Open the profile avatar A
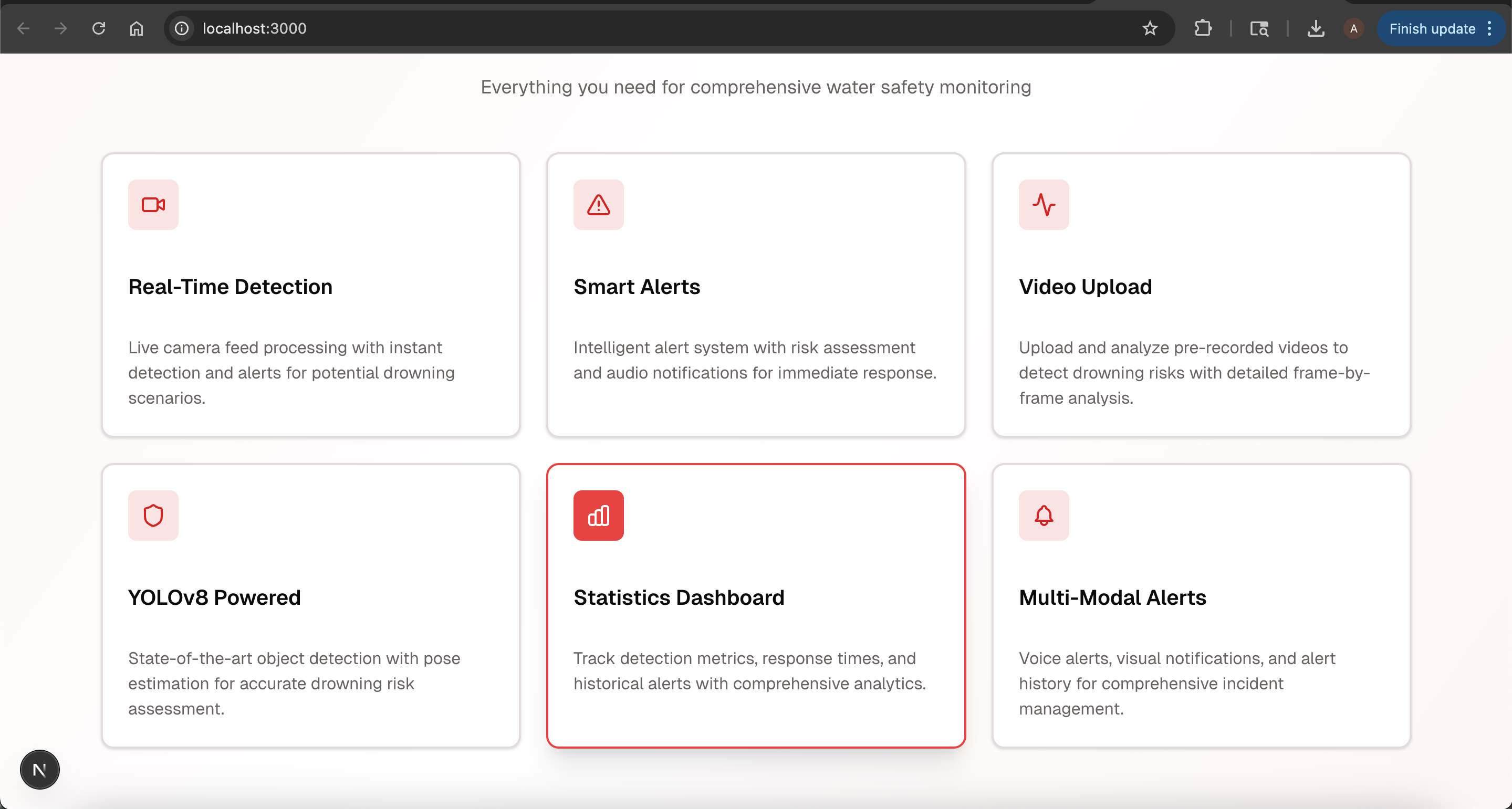1512x809 pixels. (1353, 28)
